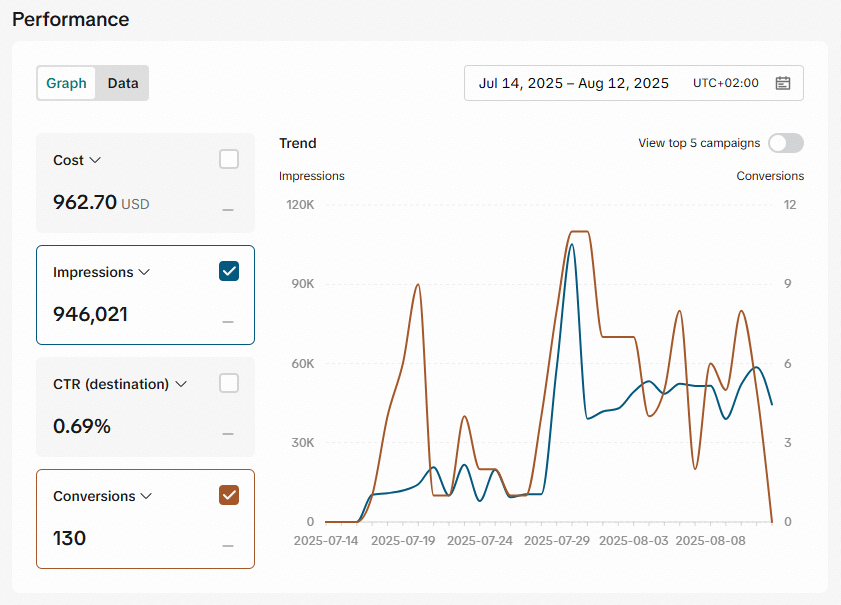Screen dimensions: 841x605
Task: Switch to the Graph tab
Action: click(67, 83)
